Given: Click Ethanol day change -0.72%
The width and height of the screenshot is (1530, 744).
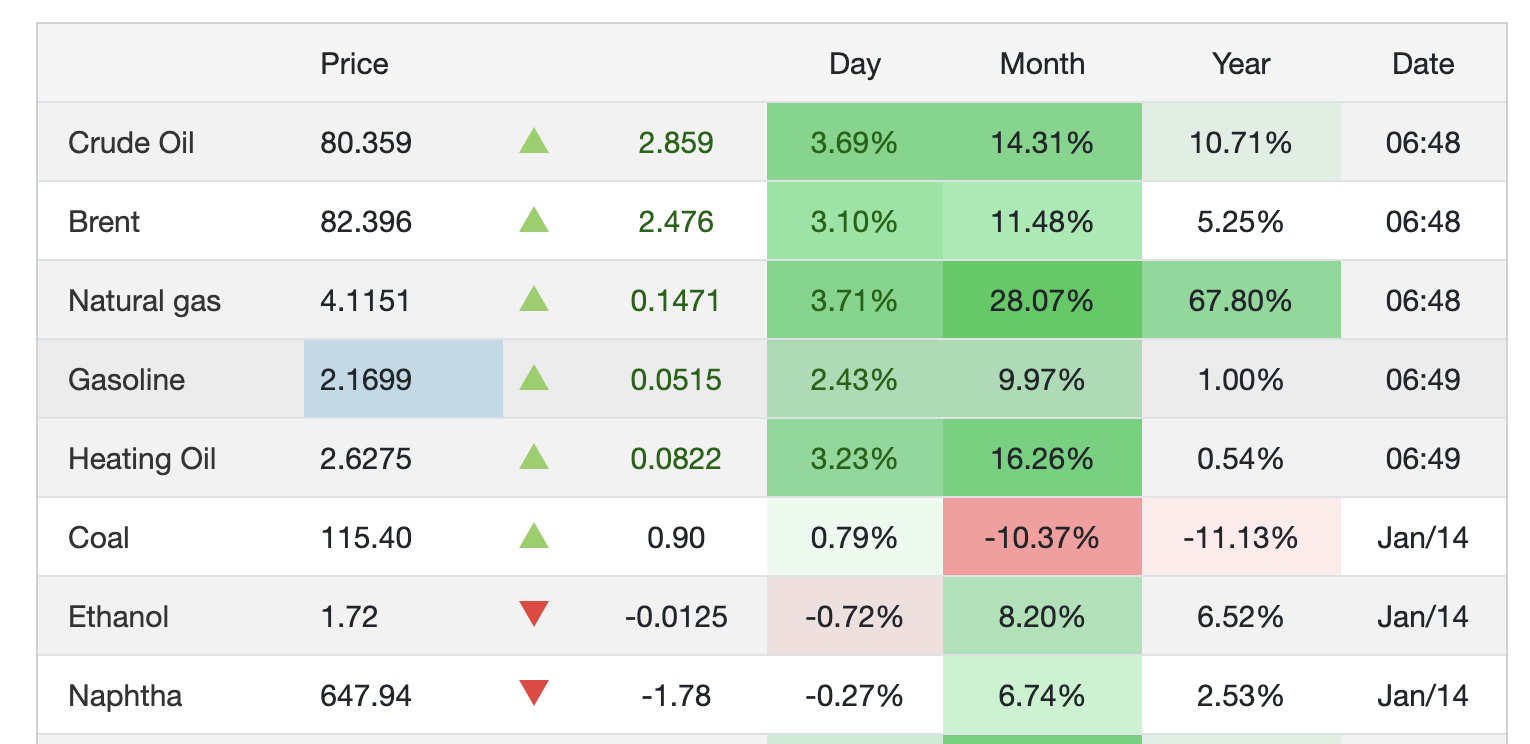Looking at the screenshot, I should 854,616.
